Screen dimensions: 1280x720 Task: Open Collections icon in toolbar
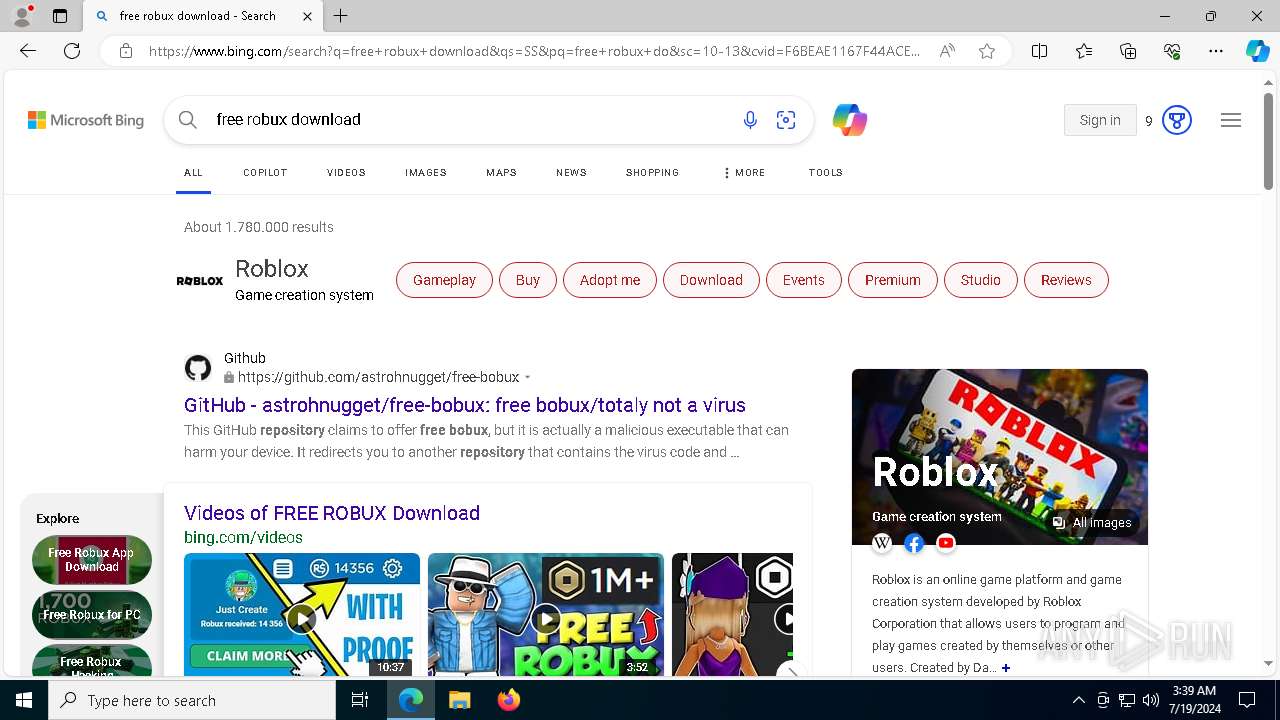[1128, 51]
